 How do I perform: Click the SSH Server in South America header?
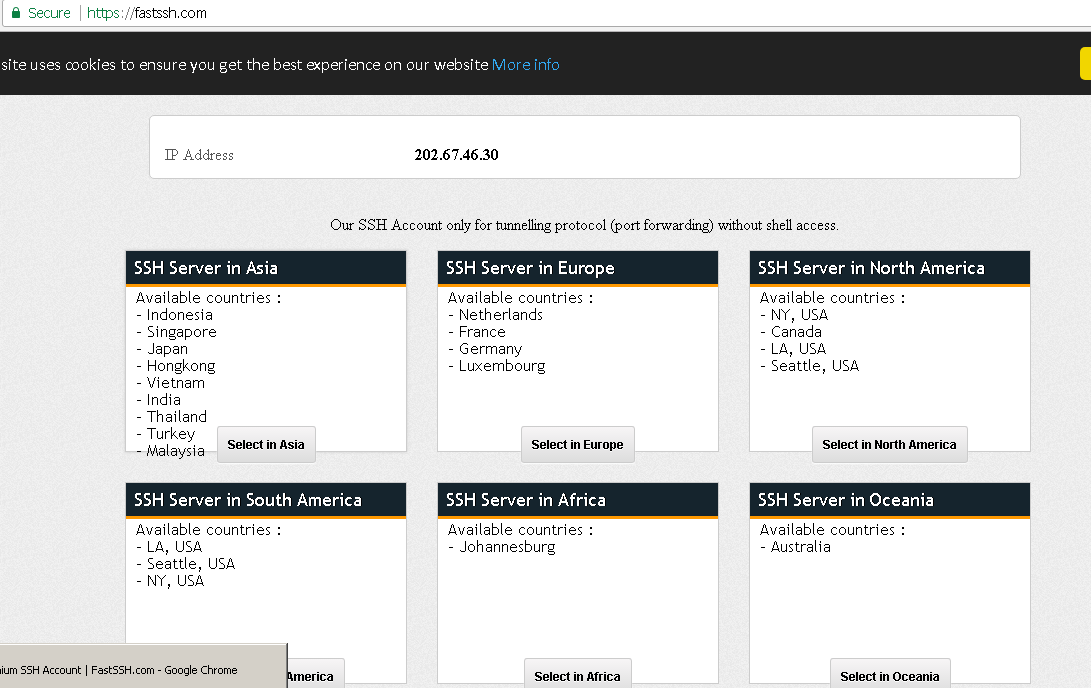[248, 500]
